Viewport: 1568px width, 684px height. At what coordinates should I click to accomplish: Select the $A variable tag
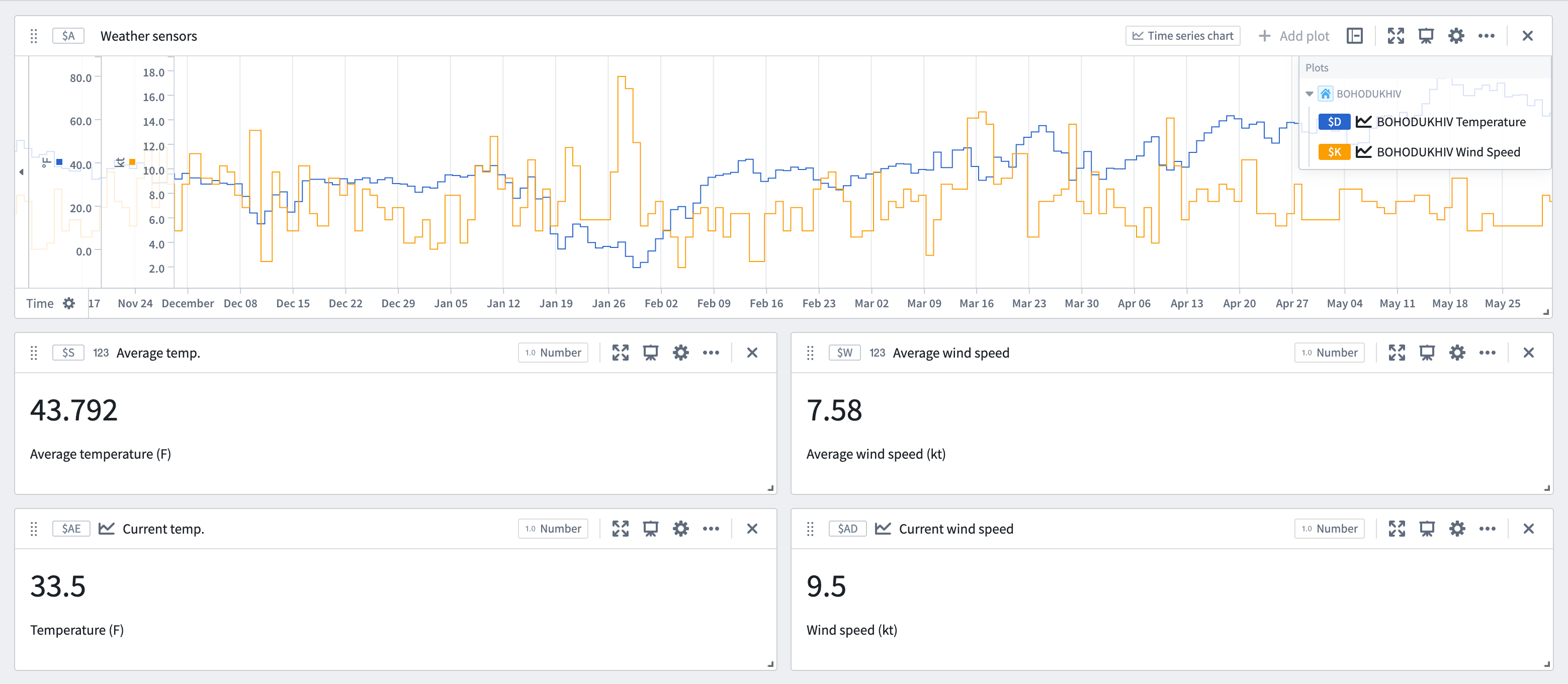[x=68, y=36]
